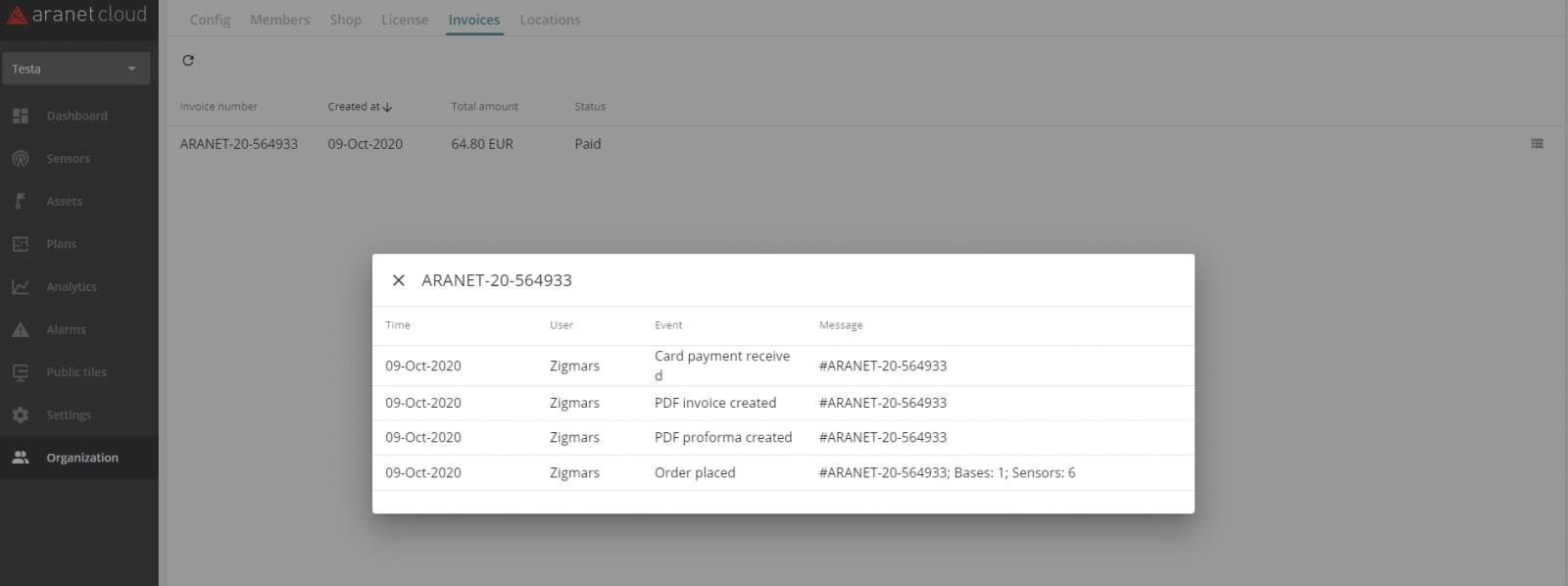Go to the Shop tab

(345, 20)
